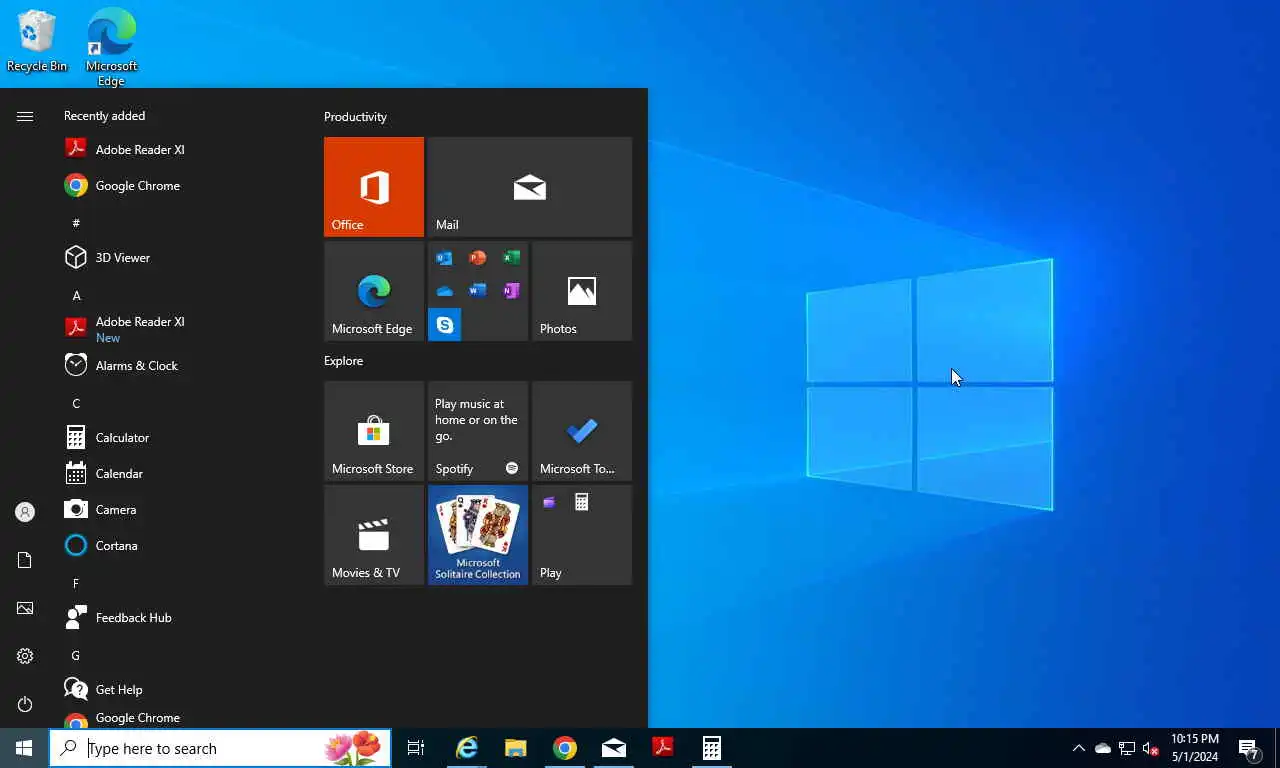Open Pictures from Start sidebar
Image resolution: width=1280 pixels, height=768 pixels.
point(25,608)
